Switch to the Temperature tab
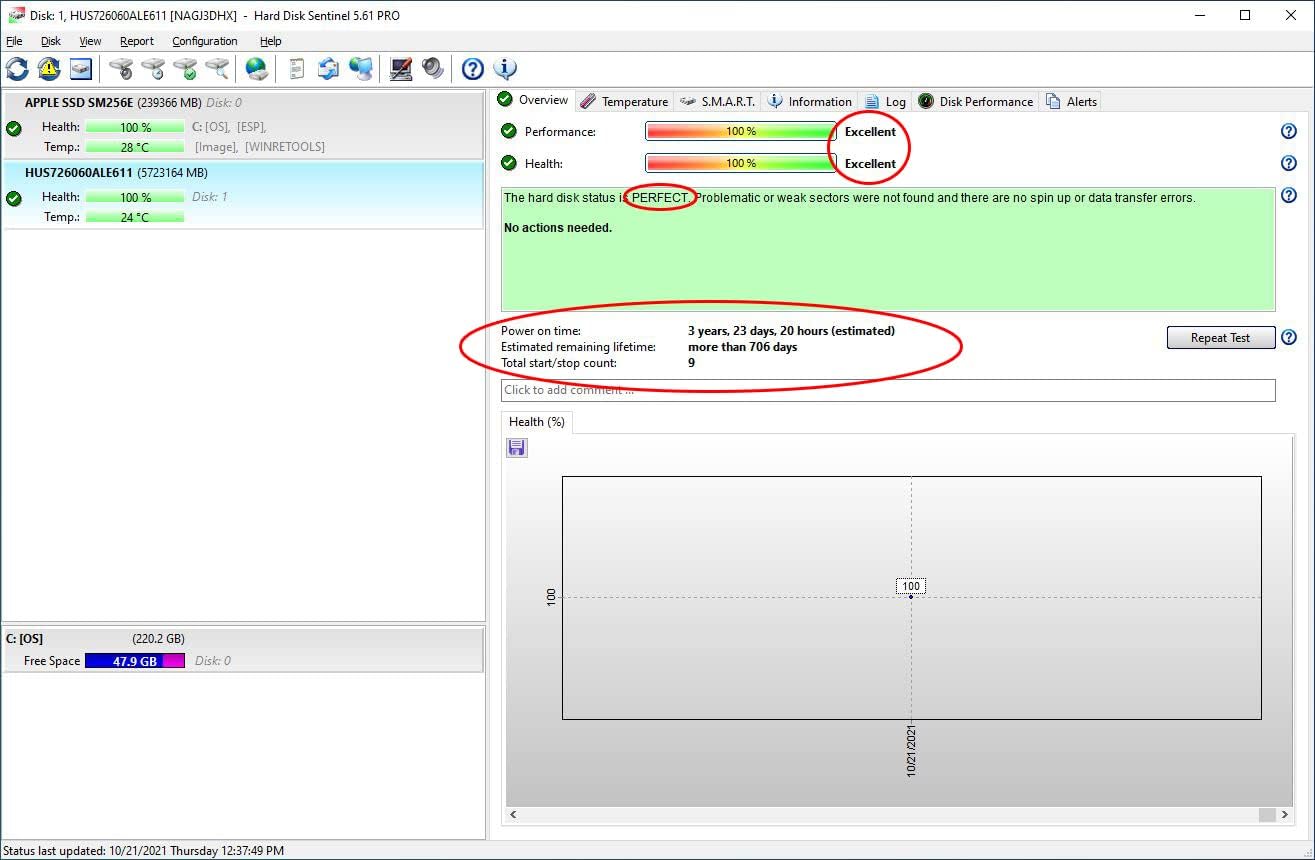1315x860 pixels. point(625,101)
